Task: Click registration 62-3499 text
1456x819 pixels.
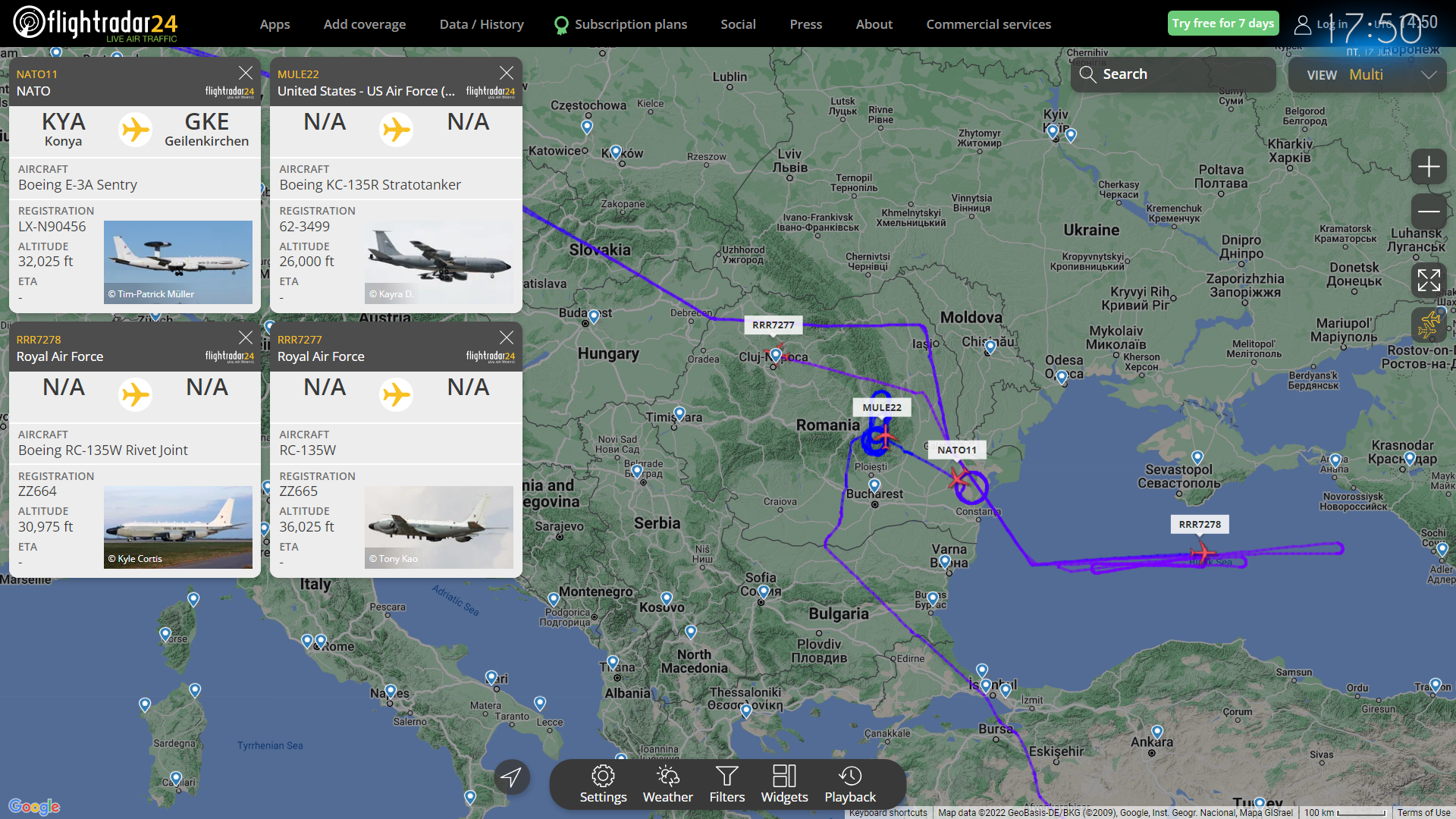Action: [x=305, y=227]
